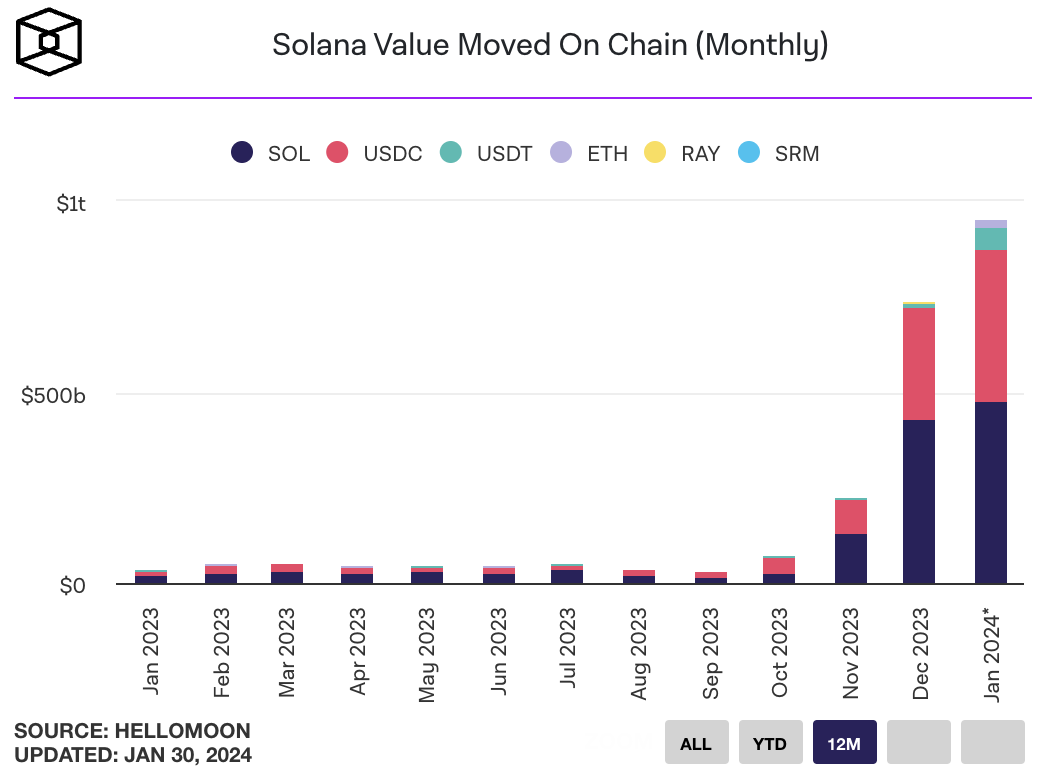Click the red USDC segment of Dec 2023 bar
Viewport: 1048px width, 782px height.
point(918,363)
